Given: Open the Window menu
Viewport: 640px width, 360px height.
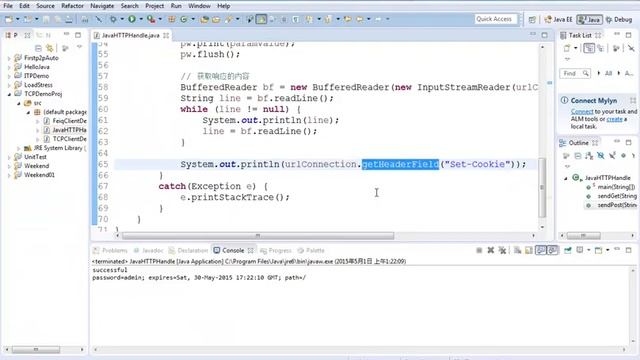Looking at the screenshot, I should tap(199, 6).
